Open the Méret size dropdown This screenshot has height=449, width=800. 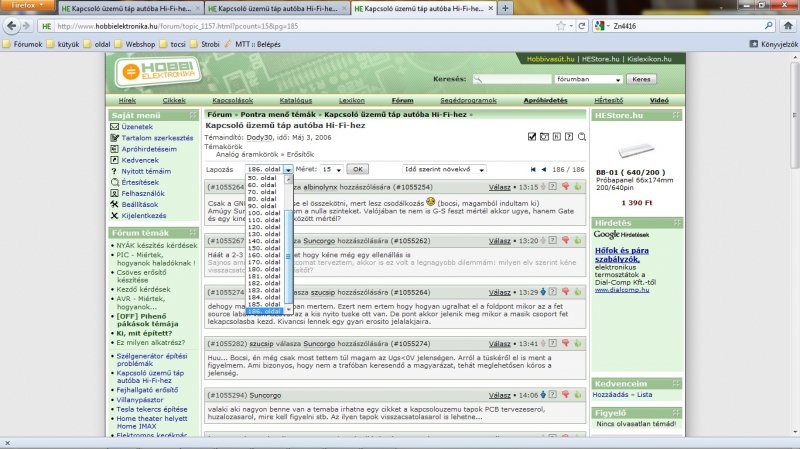[x=332, y=169]
